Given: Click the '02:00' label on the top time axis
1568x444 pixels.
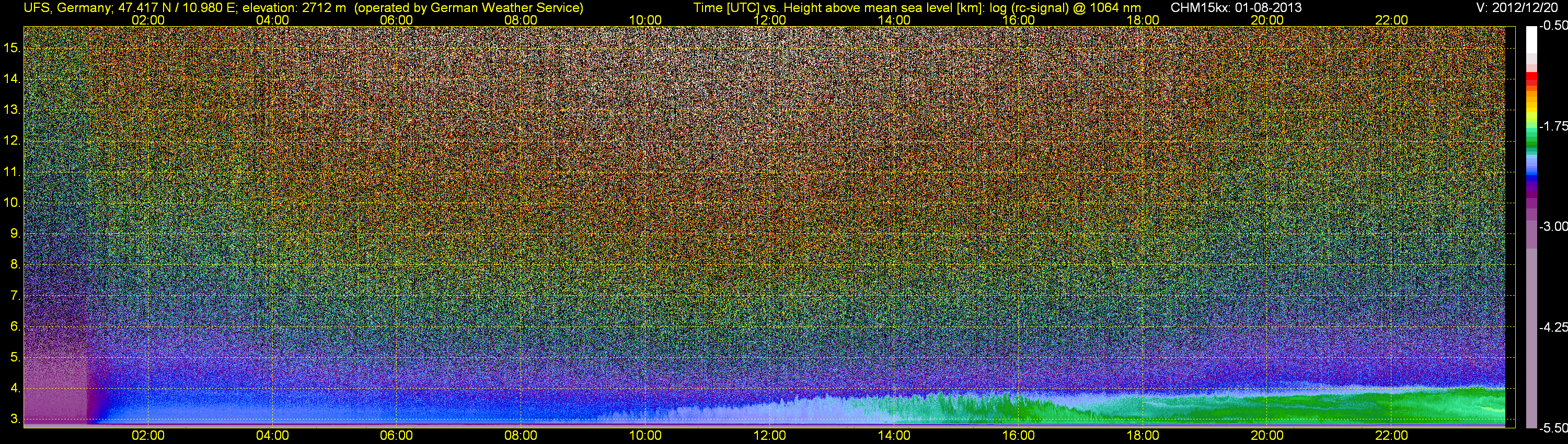Looking at the screenshot, I should (x=148, y=20).
